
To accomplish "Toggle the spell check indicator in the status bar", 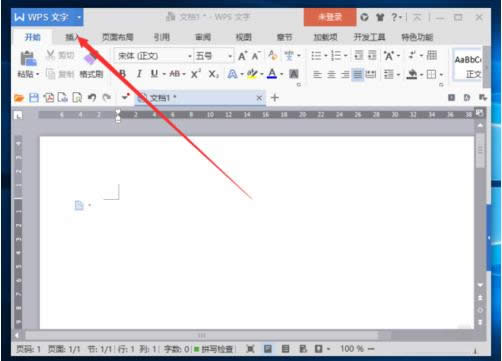I will pos(214,349).
